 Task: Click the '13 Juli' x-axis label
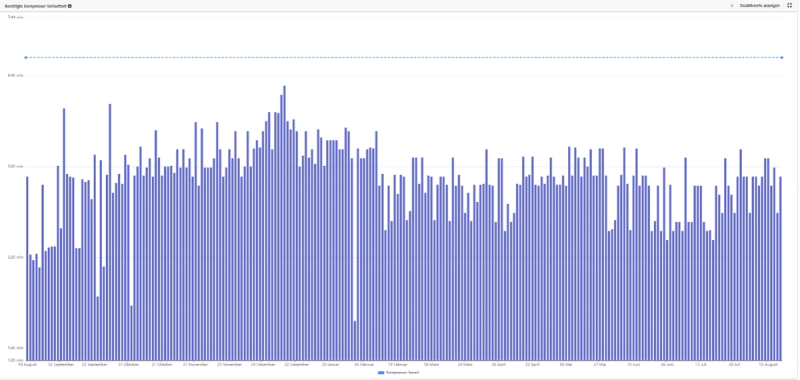point(701,365)
